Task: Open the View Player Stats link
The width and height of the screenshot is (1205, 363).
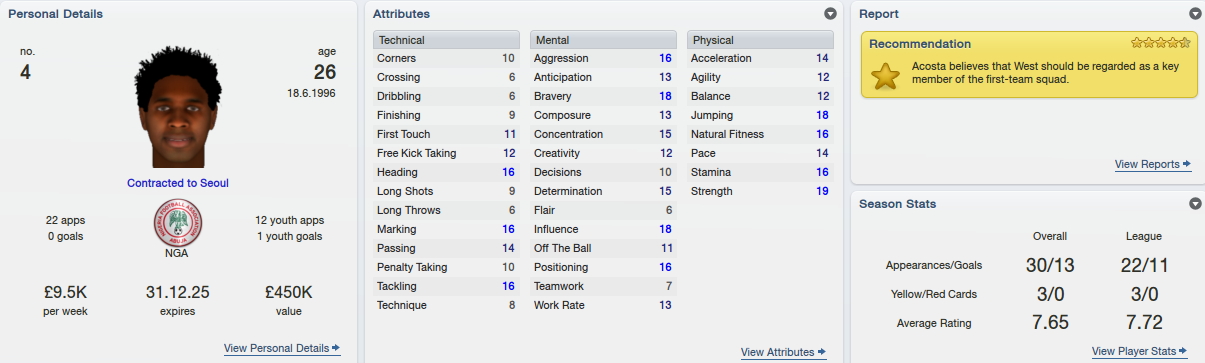Action: pos(1134,351)
